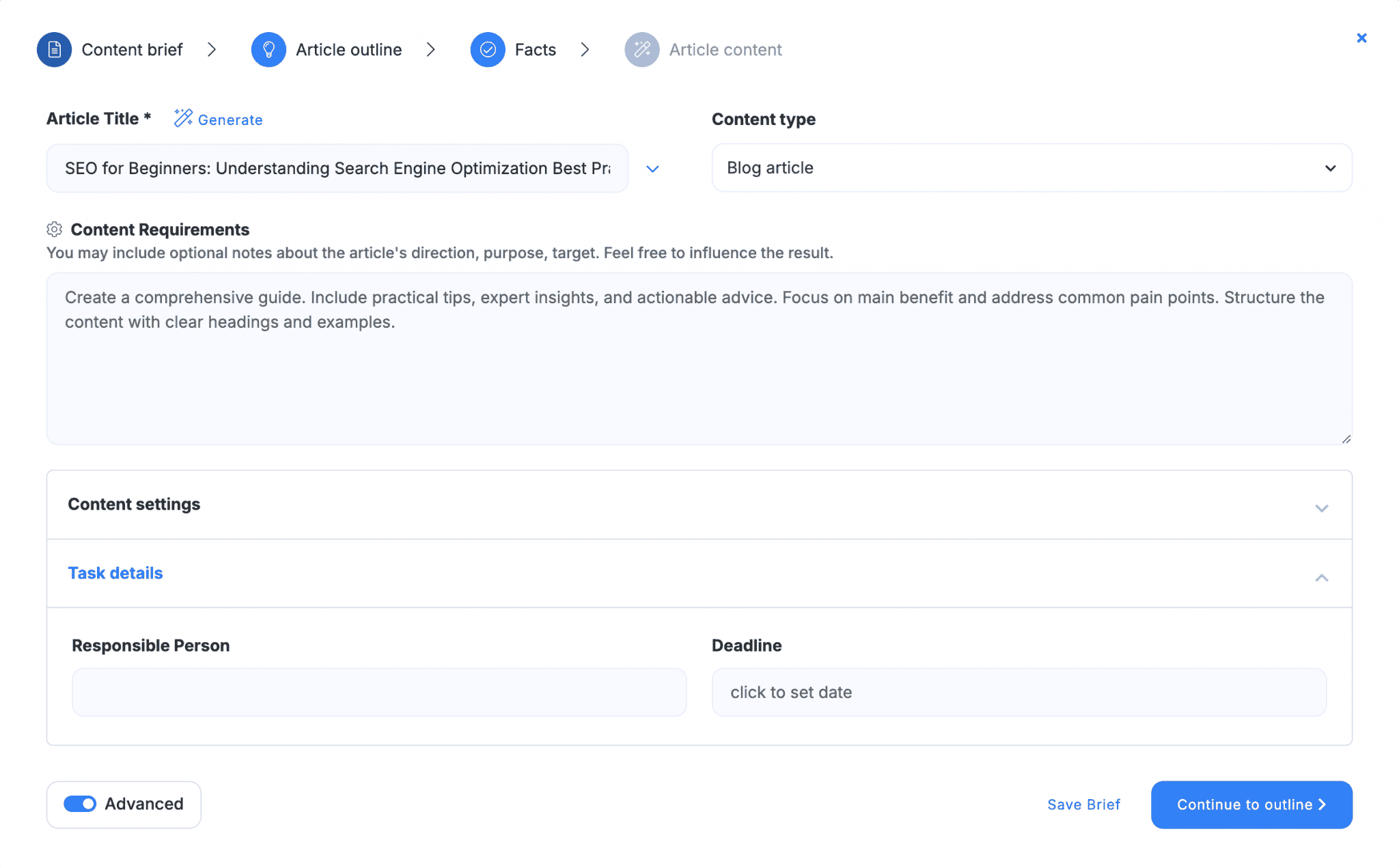Enable the Advanced toggle

click(x=79, y=804)
